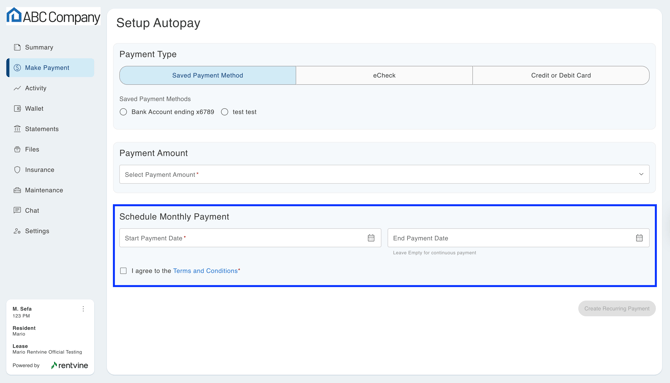The height and width of the screenshot is (383, 670).
Task: Click the Wallet icon in sidebar
Action: [x=17, y=109]
